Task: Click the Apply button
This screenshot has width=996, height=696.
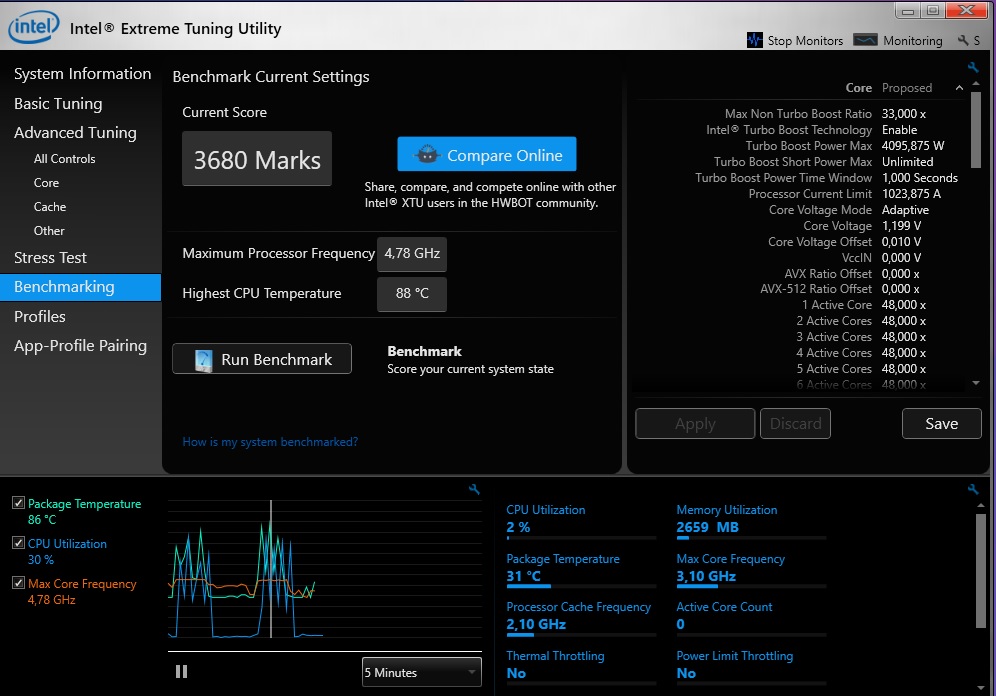Action: click(695, 424)
